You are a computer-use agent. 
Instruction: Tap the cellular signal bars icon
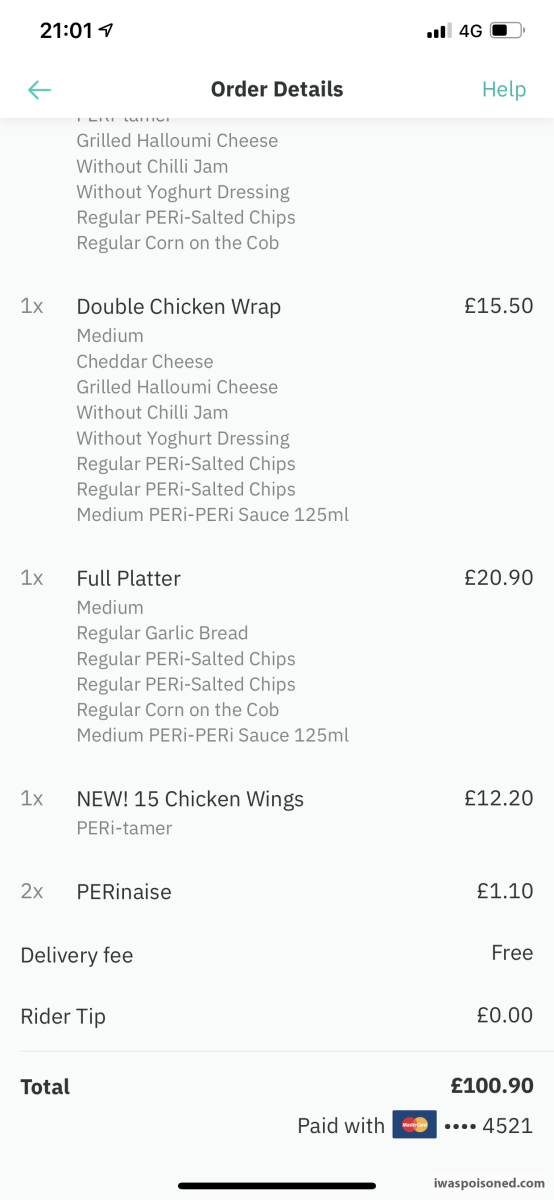[439, 31]
